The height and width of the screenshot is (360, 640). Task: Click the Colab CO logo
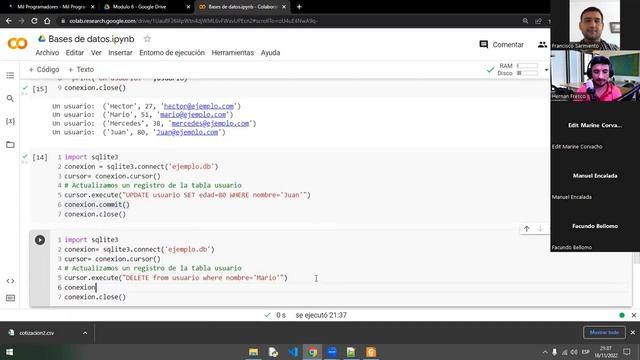click(18, 43)
